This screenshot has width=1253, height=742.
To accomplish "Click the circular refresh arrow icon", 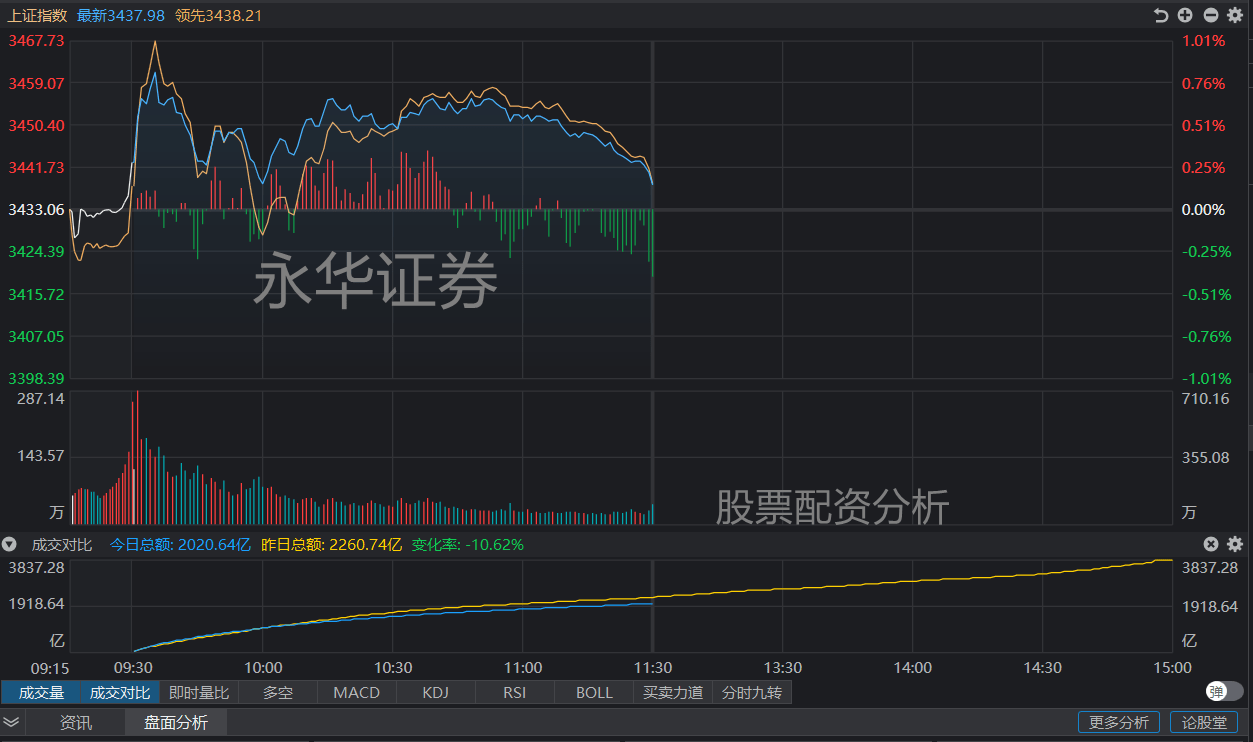I will pos(1161,15).
